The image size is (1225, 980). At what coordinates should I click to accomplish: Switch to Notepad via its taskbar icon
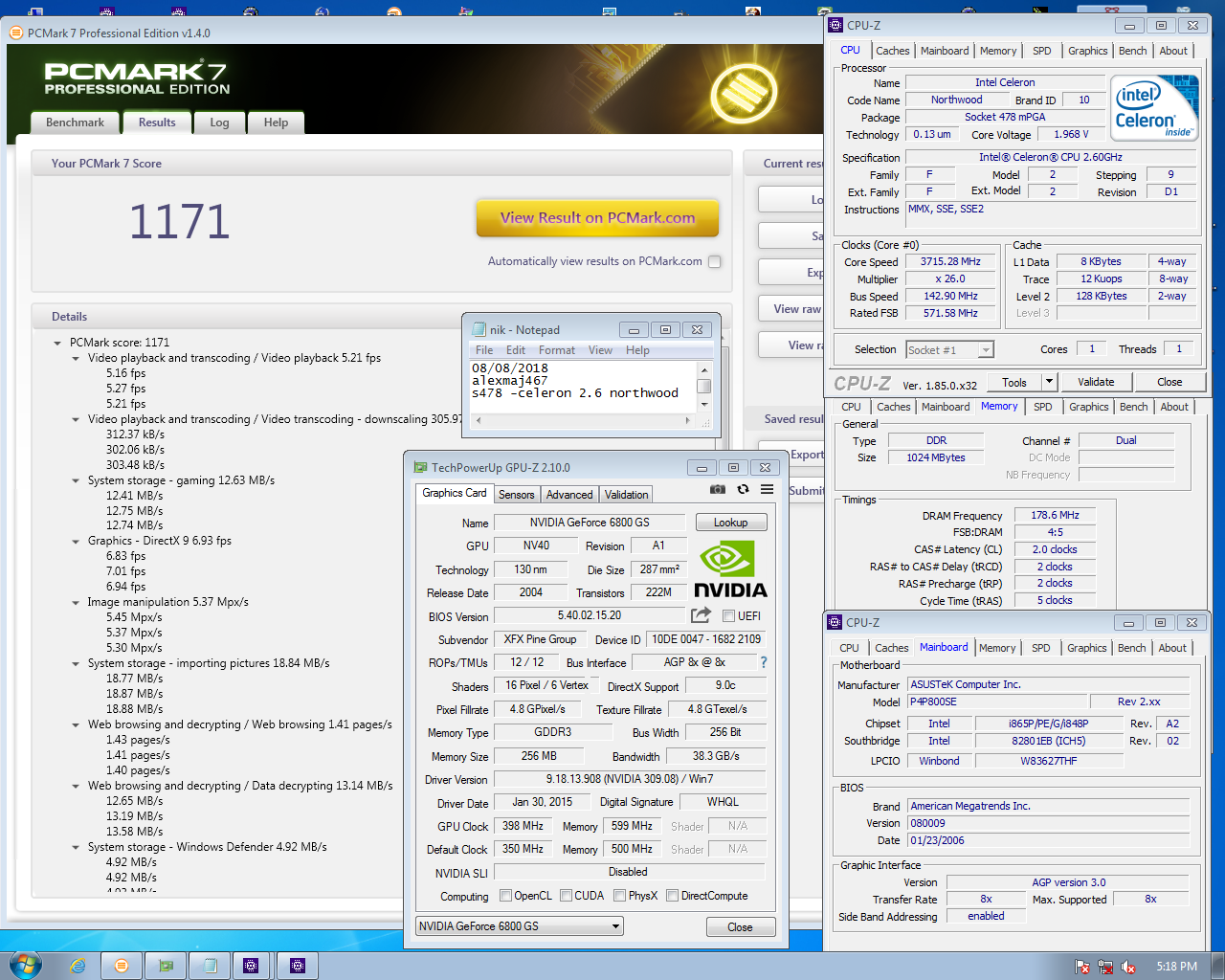click(x=210, y=966)
